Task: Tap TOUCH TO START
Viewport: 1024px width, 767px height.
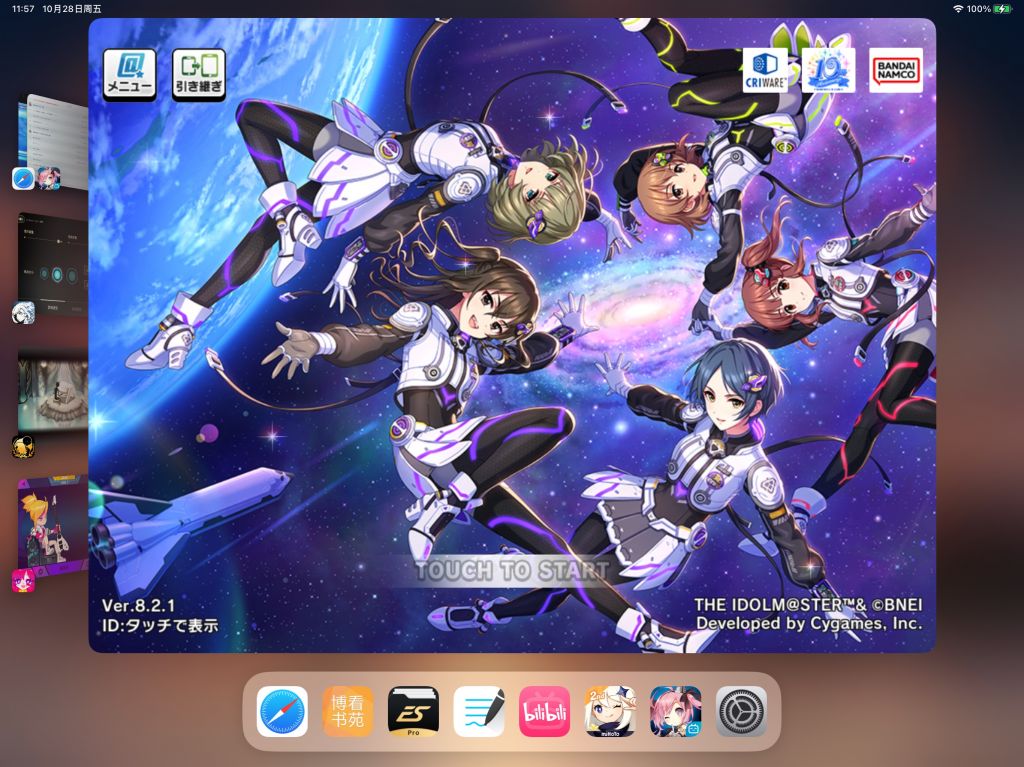Action: [x=511, y=570]
